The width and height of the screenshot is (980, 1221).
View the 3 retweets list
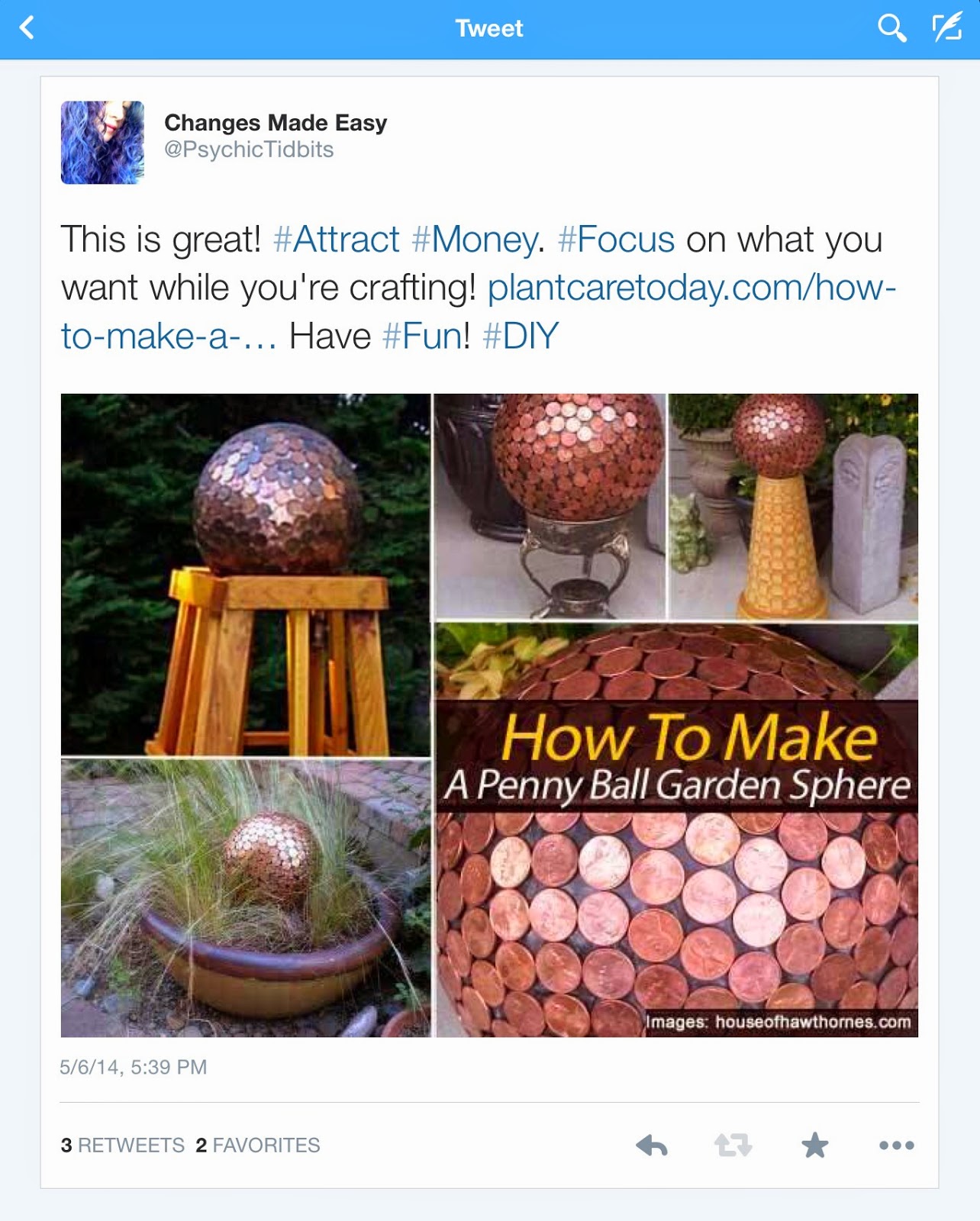point(123,1145)
